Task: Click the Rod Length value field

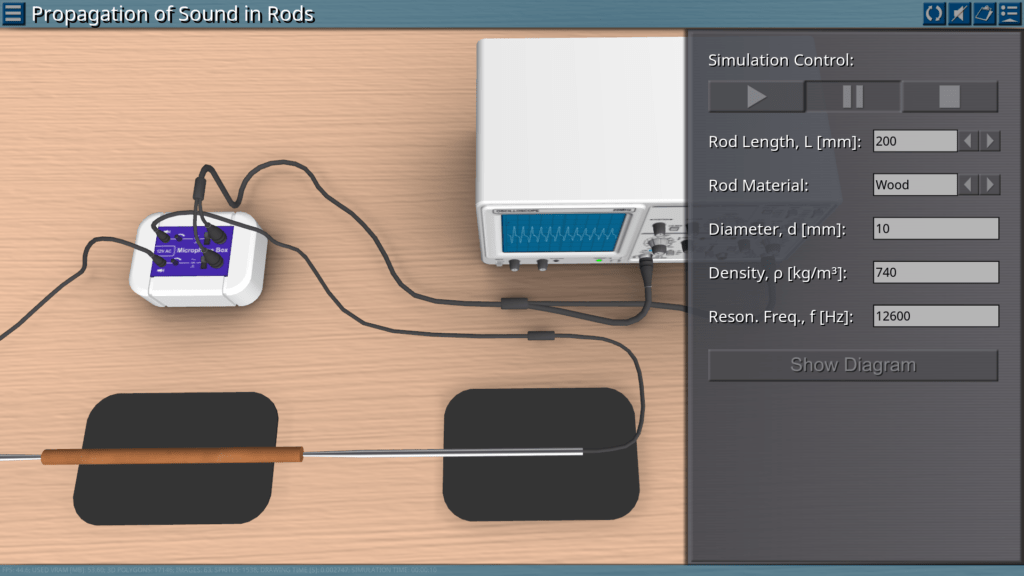Action: click(x=914, y=141)
